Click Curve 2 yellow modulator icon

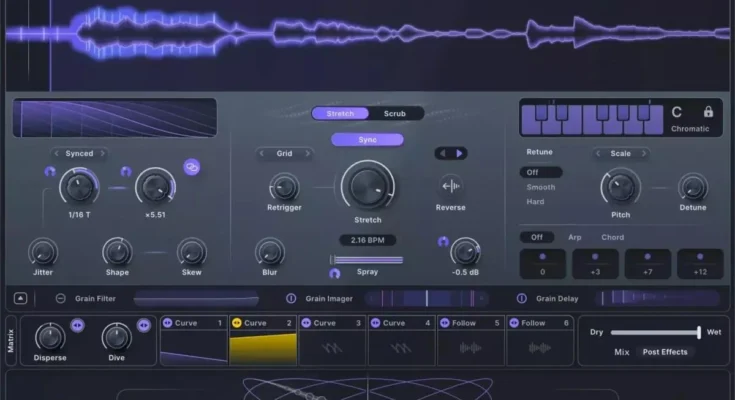(x=236, y=323)
